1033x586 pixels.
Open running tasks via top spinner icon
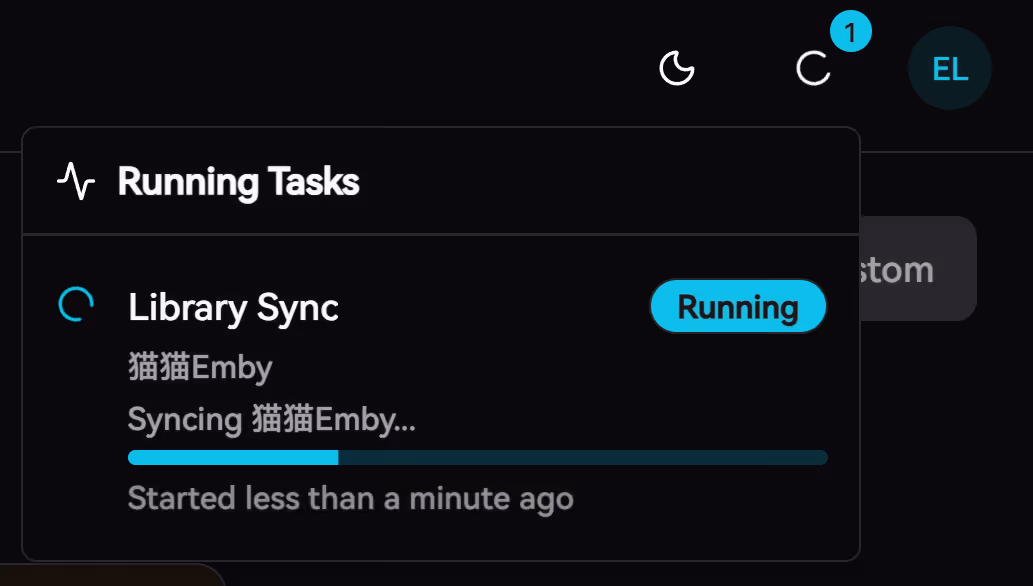(x=812, y=69)
